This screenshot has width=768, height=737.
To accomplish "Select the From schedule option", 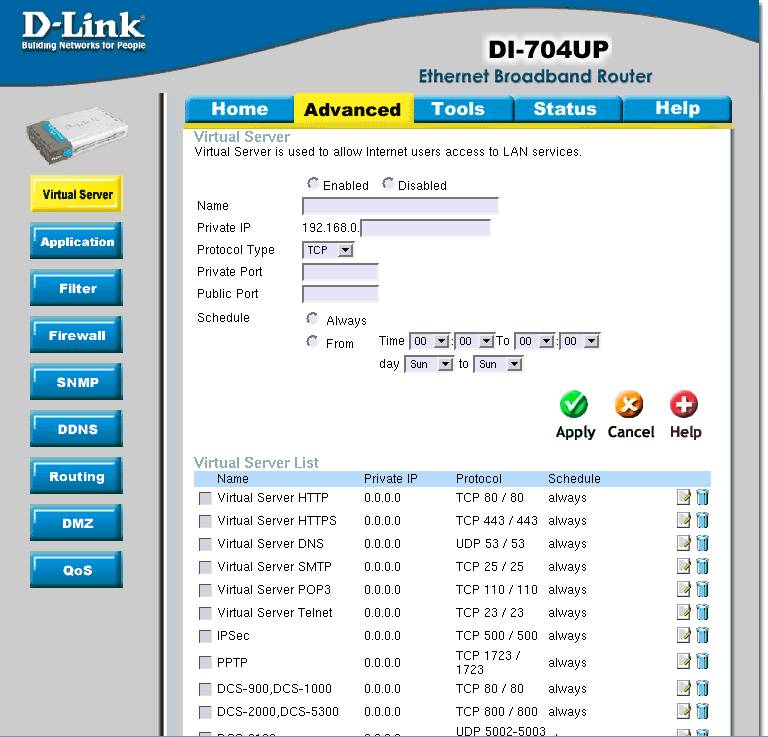I will pyautogui.click(x=312, y=341).
